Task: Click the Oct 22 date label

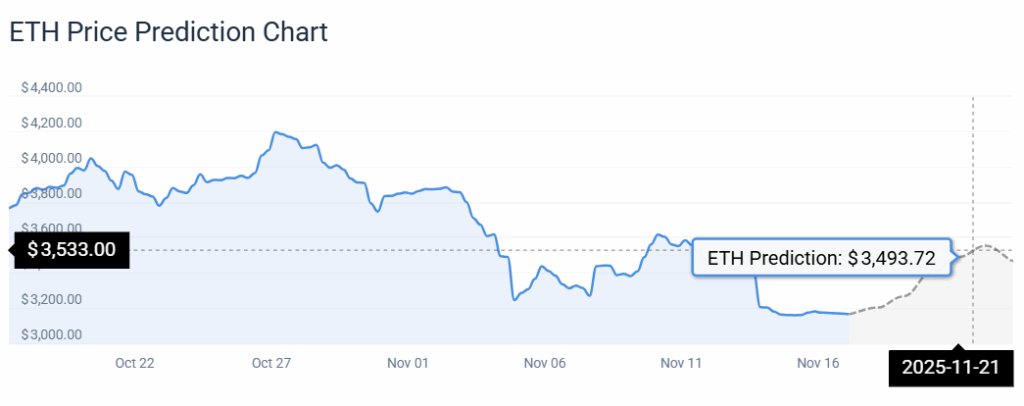Action: coord(135,363)
